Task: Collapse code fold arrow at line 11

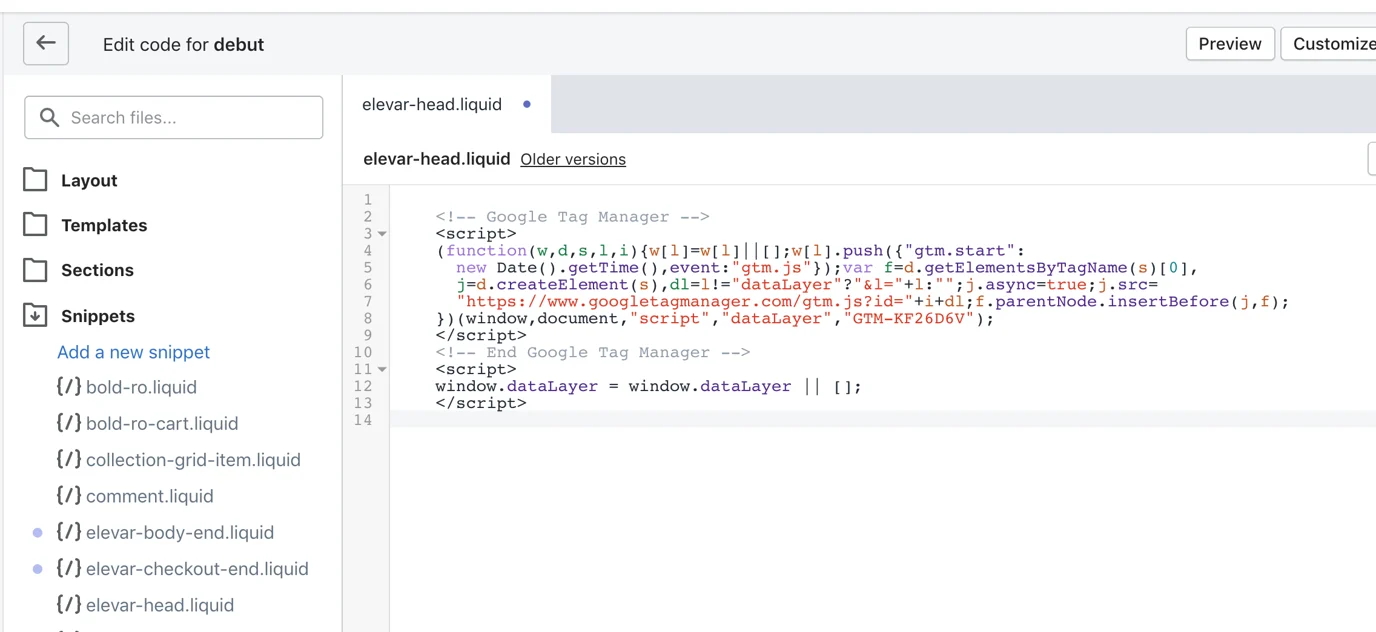Action: (x=382, y=370)
